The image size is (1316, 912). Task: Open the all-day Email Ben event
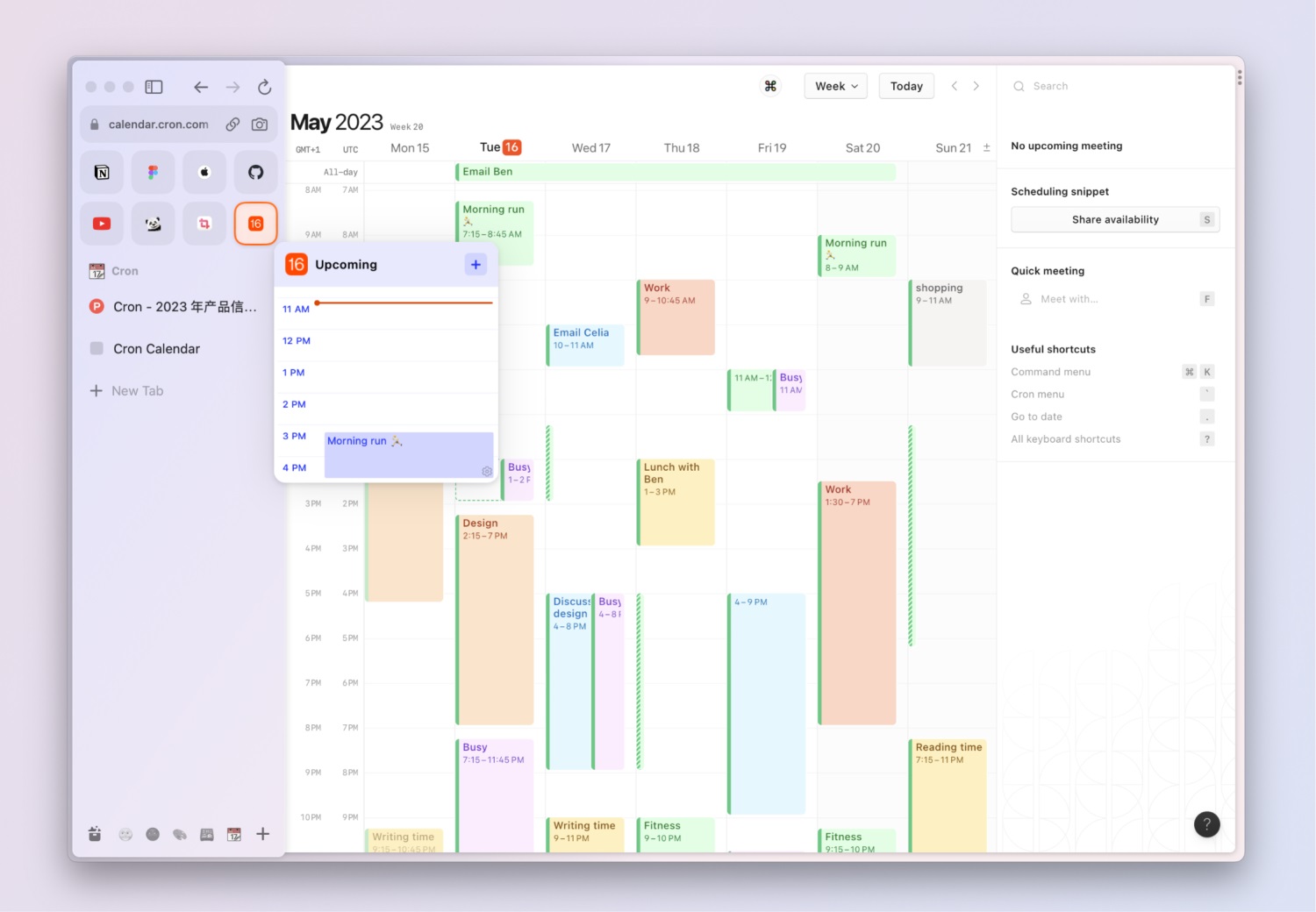click(676, 172)
